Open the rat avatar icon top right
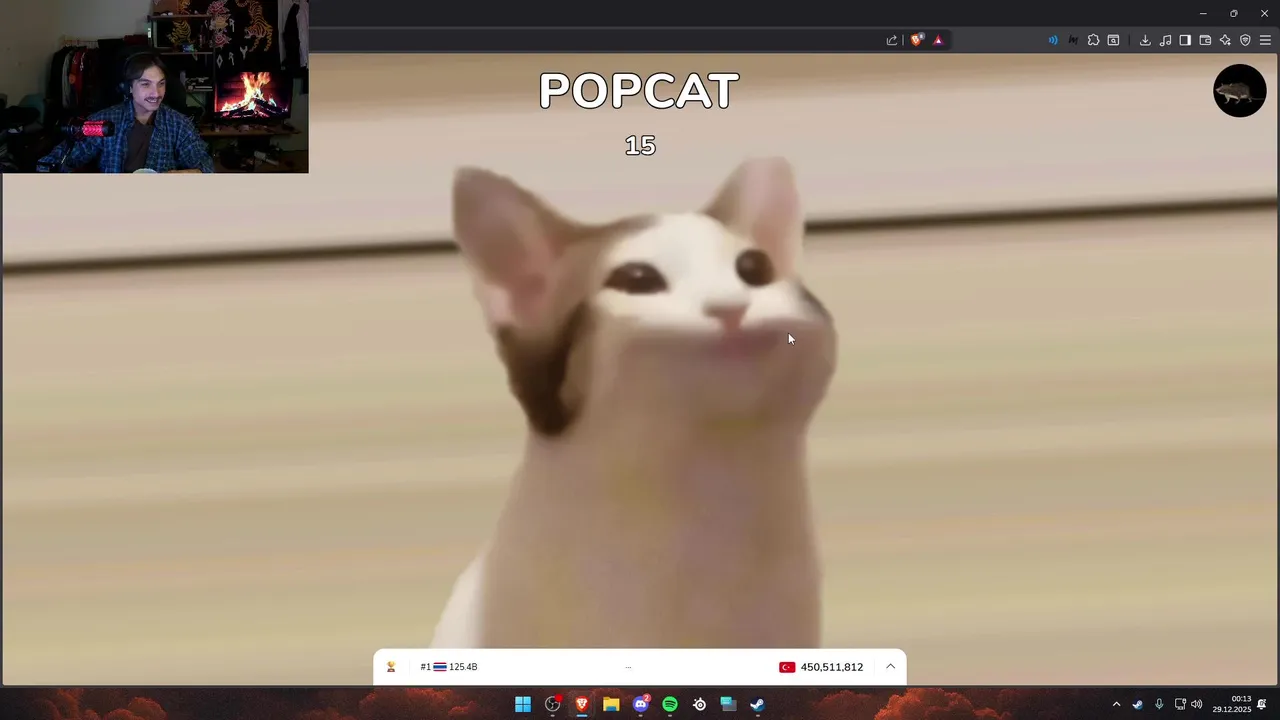Viewport: 1280px width, 720px height. tap(1239, 91)
